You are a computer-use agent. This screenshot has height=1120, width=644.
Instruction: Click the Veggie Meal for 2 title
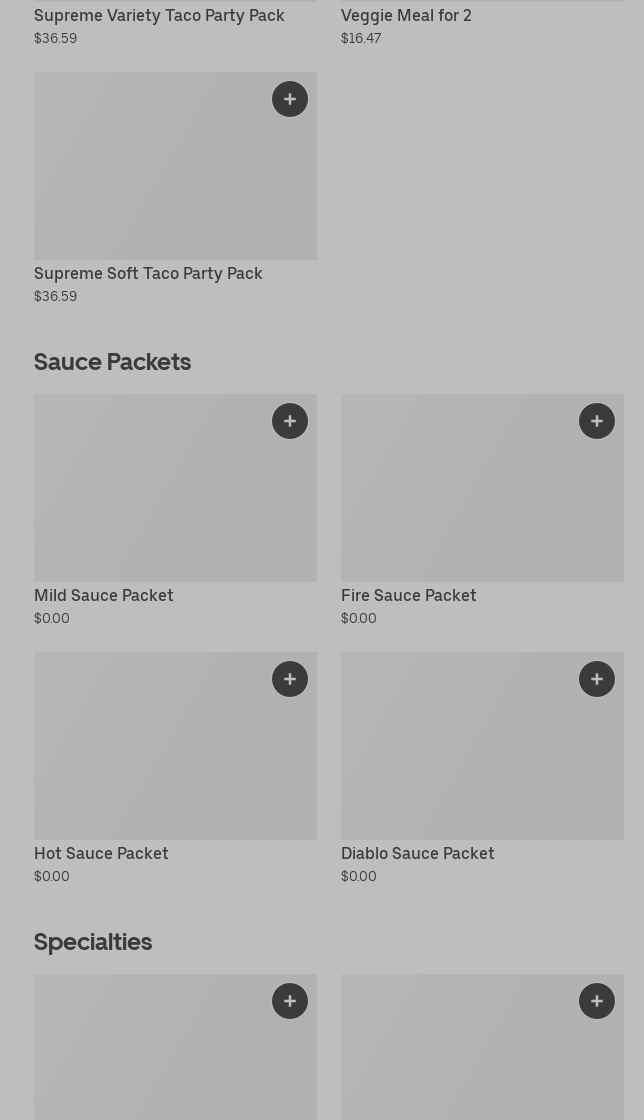pyautogui.click(x=406, y=15)
